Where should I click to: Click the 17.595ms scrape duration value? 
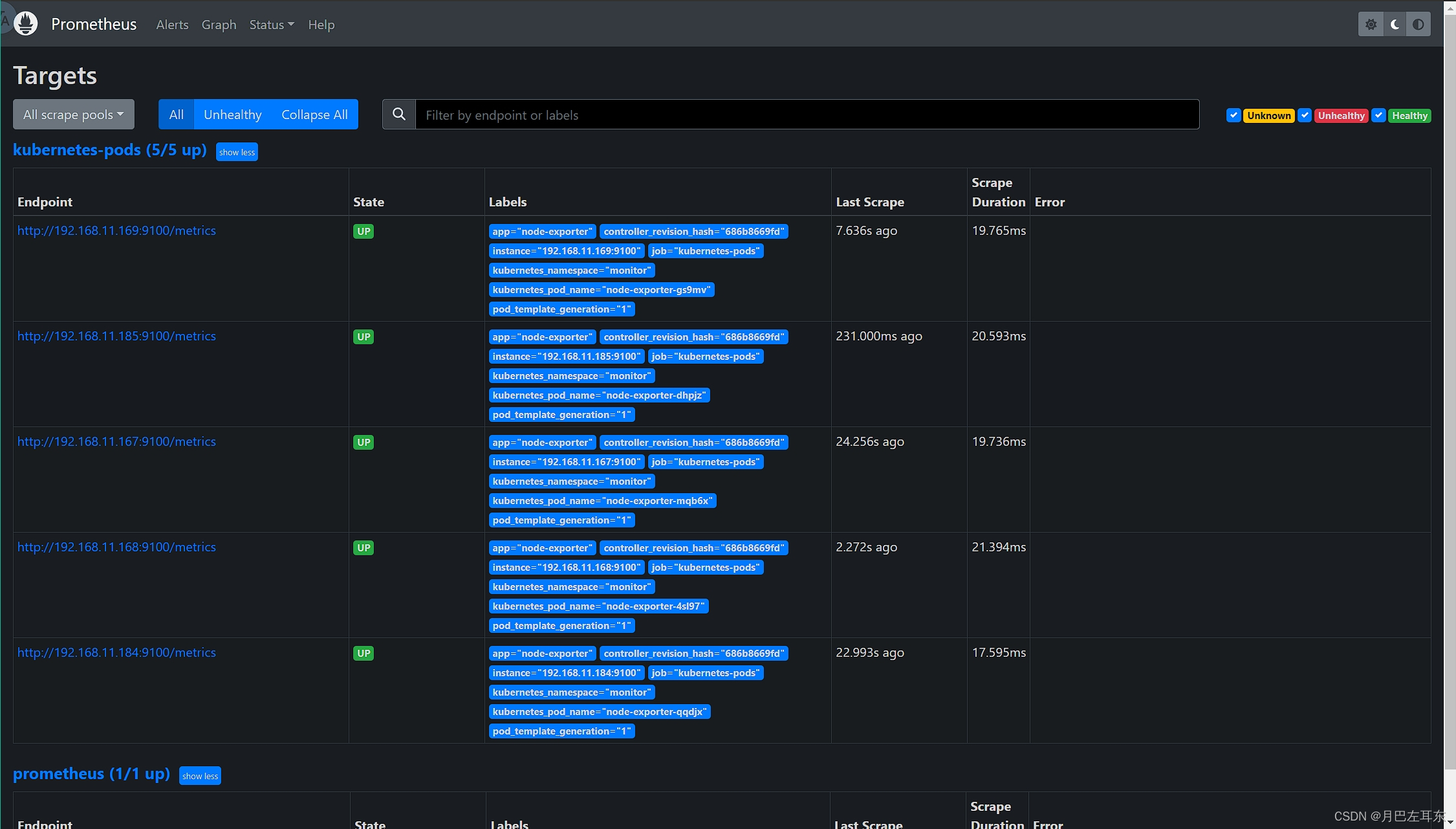pos(999,652)
